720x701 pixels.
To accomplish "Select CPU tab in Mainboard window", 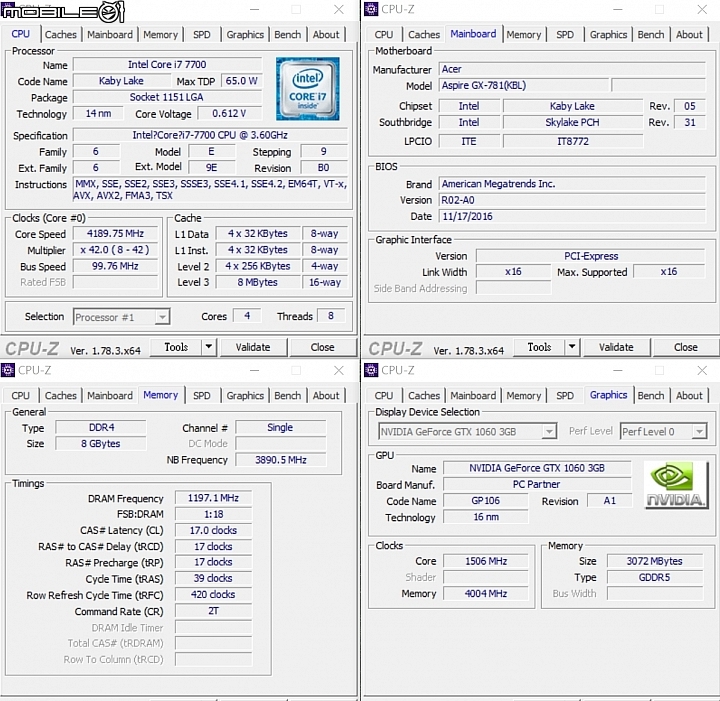I will (383, 35).
